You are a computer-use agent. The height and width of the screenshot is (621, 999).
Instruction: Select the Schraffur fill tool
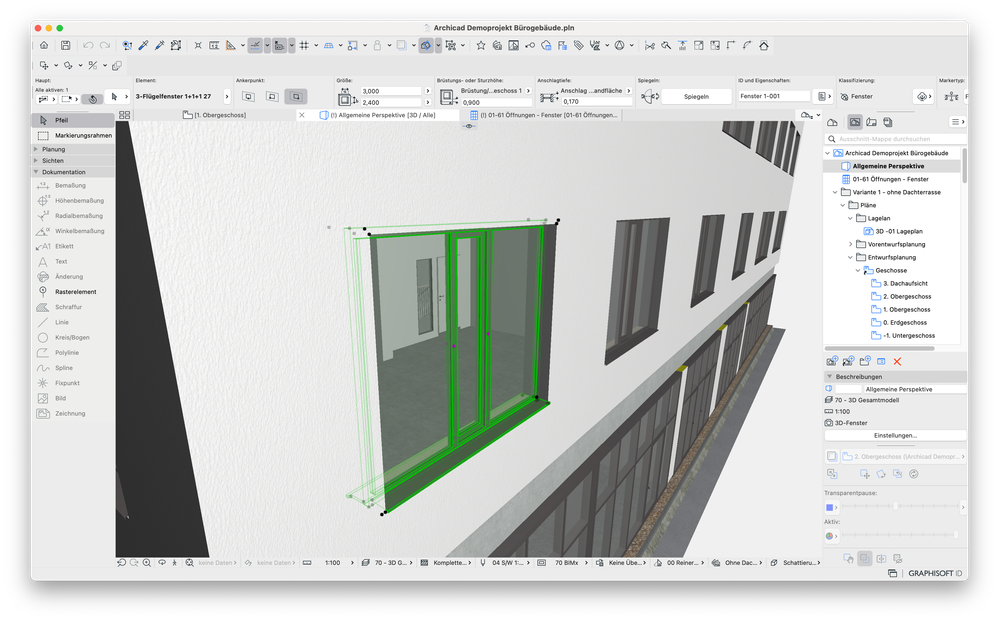tap(68, 307)
